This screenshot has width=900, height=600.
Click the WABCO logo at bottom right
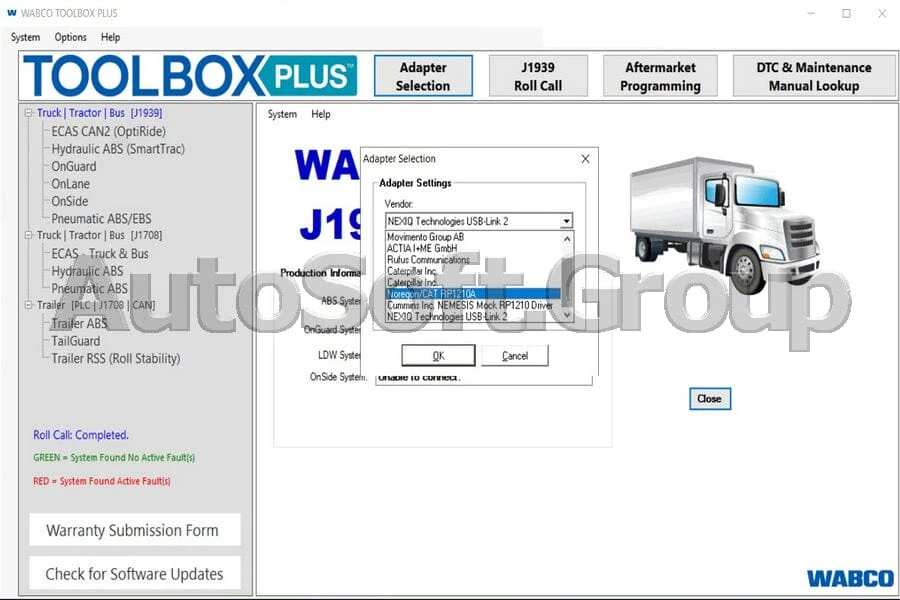pyautogui.click(x=849, y=578)
